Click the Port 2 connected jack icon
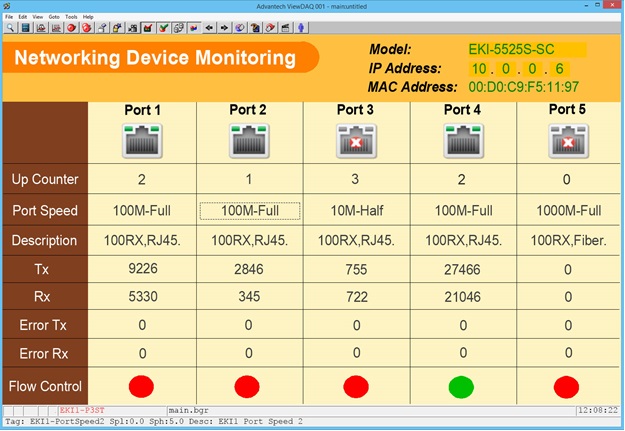Image resolution: width=625 pixels, height=431 pixels. tap(249, 141)
